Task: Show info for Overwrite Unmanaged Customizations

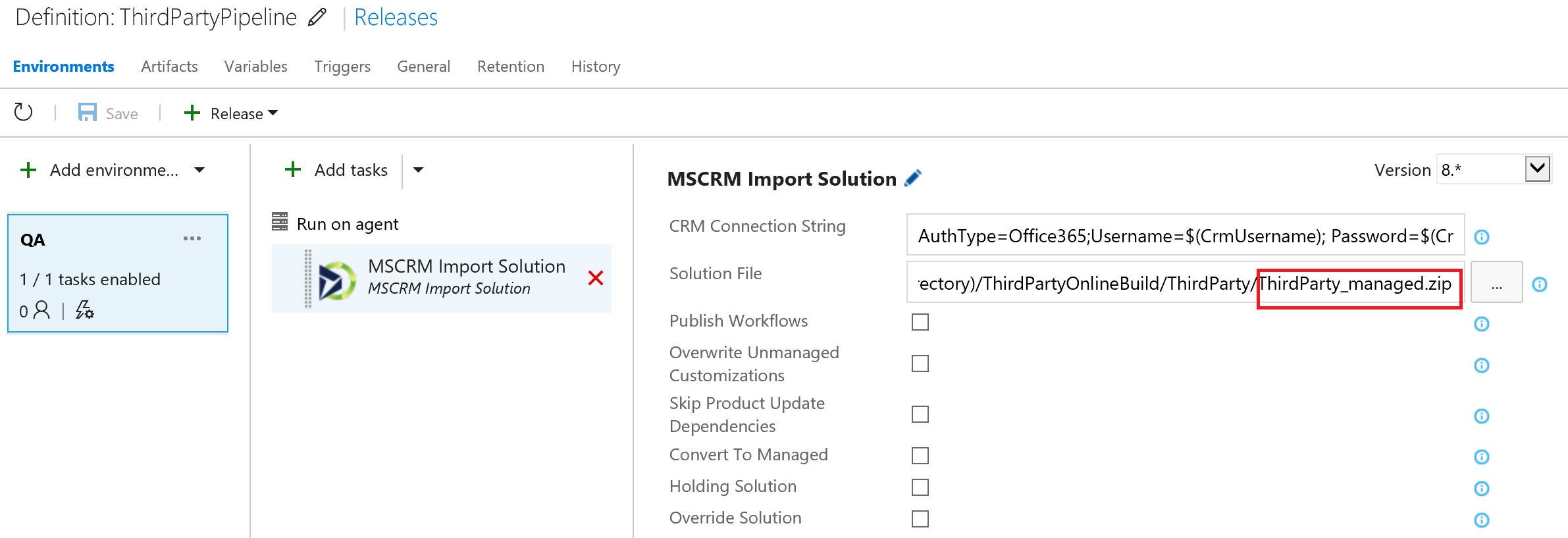Action: pyautogui.click(x=1482, y=365)
